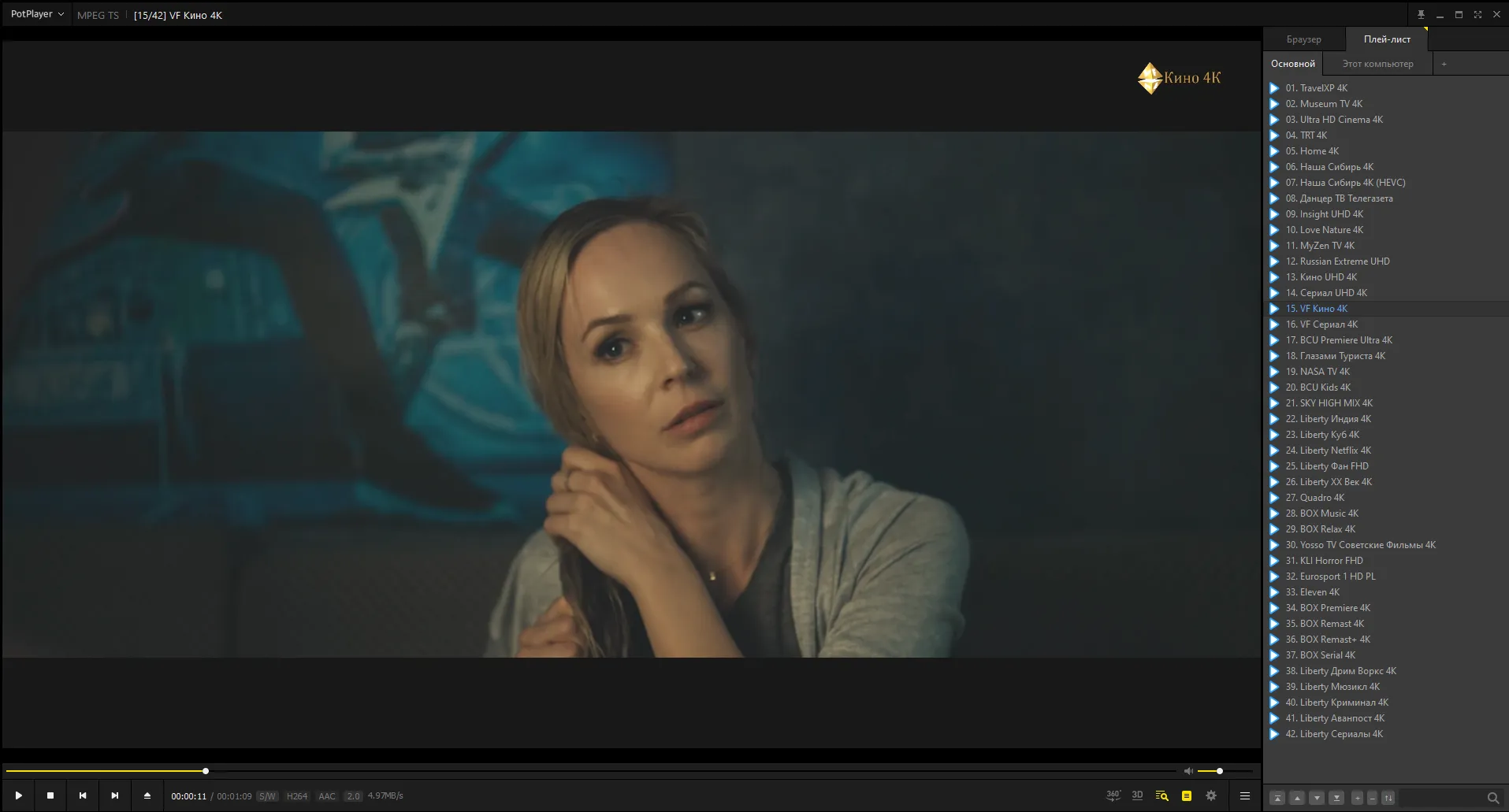The image size is (1509, 812).
Task: Switch to the Браузер tab
Action: (1303, 39)
